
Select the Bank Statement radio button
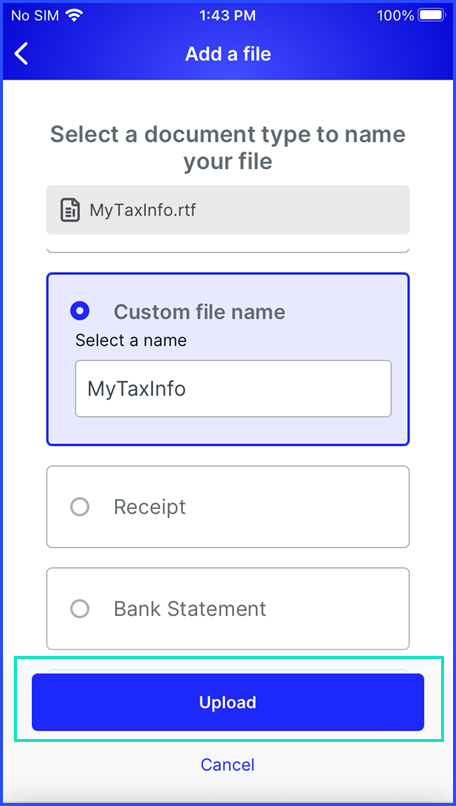click(x=80, y=609)
